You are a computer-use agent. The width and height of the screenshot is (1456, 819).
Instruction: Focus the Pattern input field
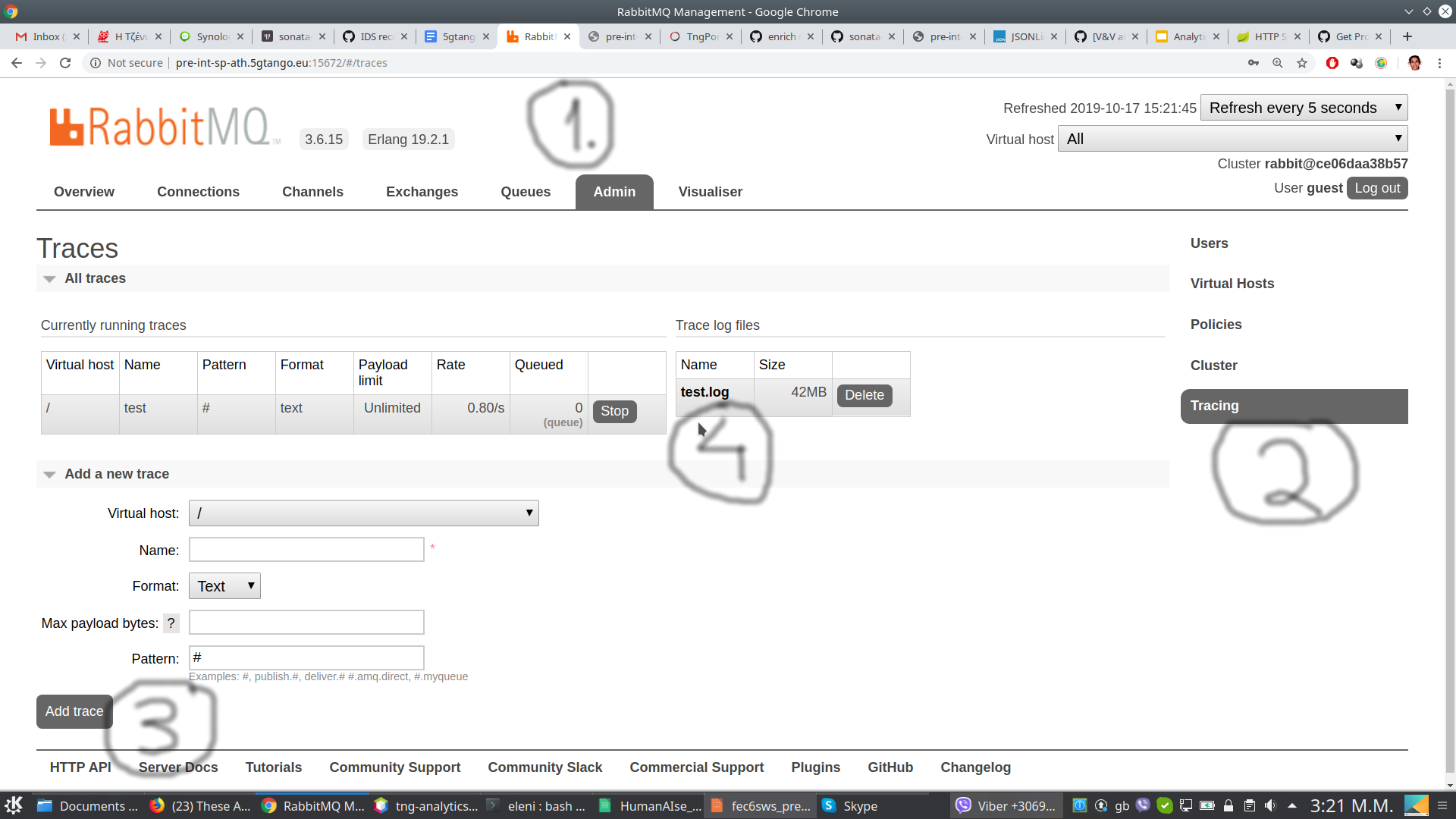[x=306, y=658]
